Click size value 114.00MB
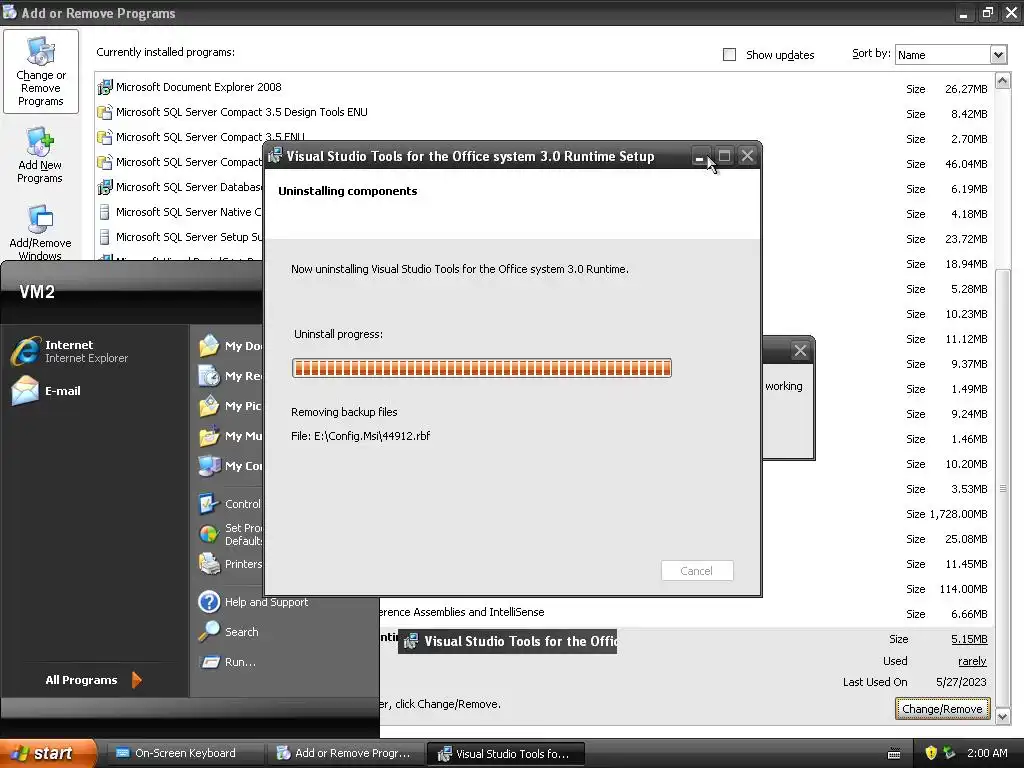1024x768 pixels. [963, 589]
